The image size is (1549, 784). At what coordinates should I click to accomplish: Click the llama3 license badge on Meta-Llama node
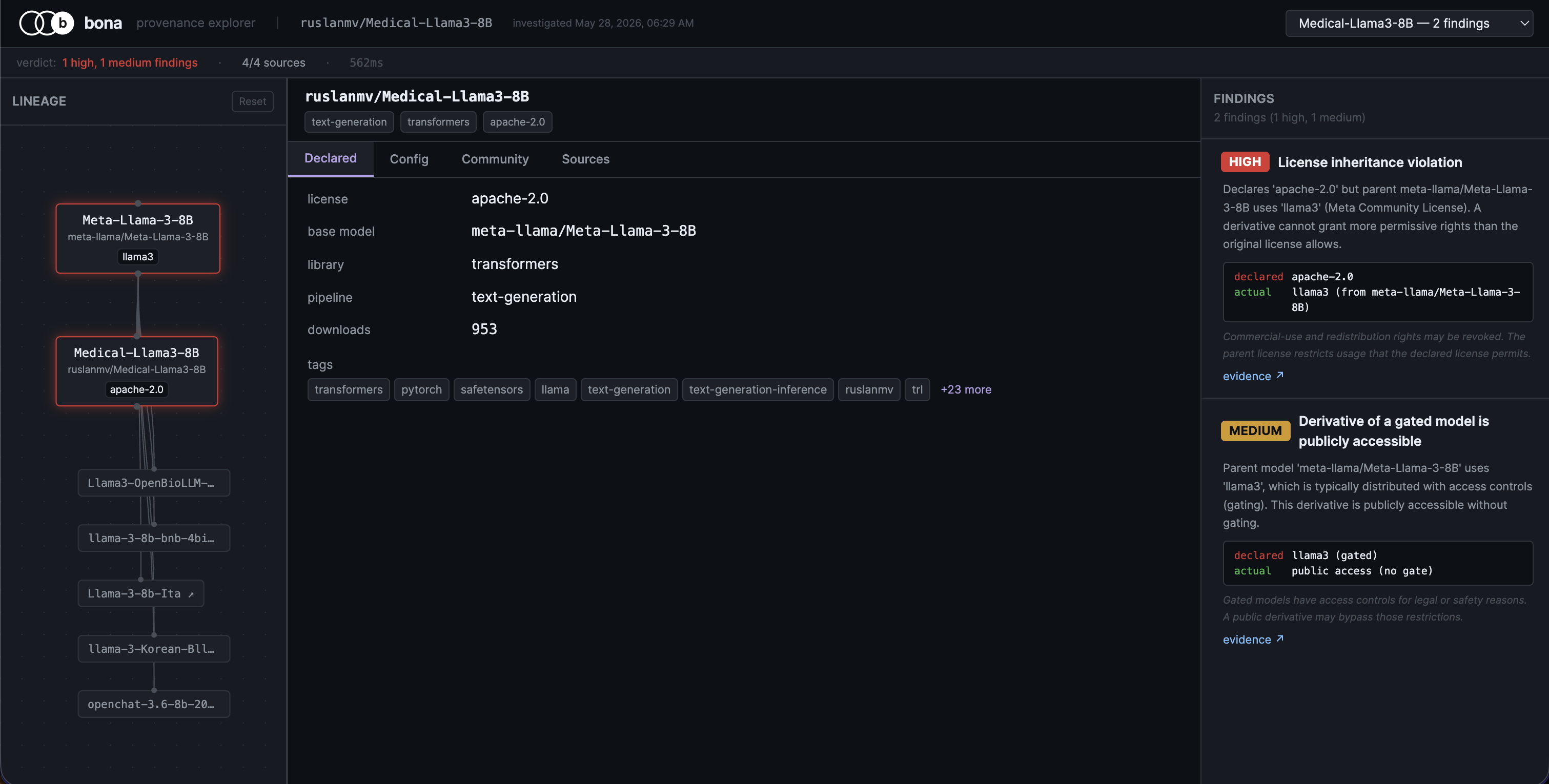click(x=138, y=257)
